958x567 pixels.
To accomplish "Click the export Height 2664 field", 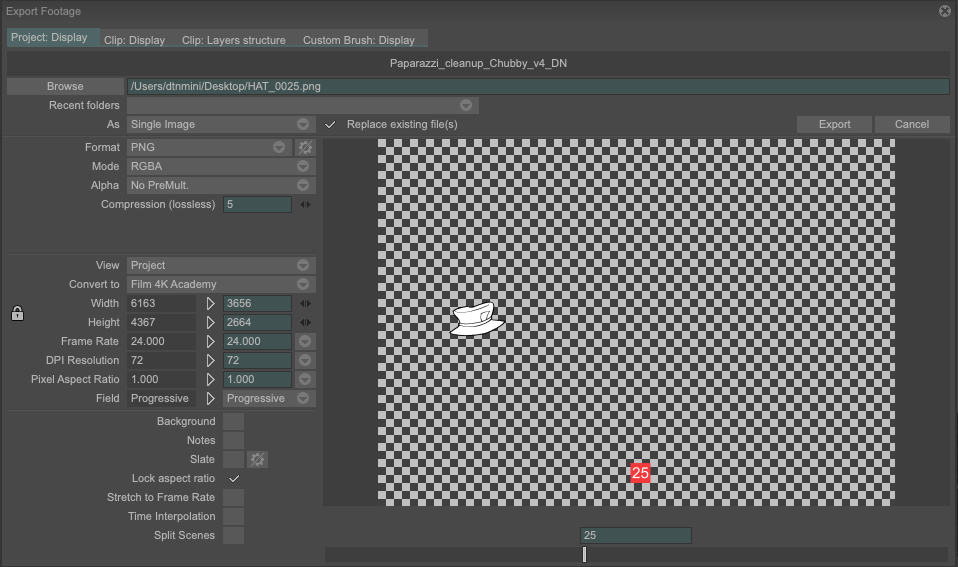I will [258, 323].
